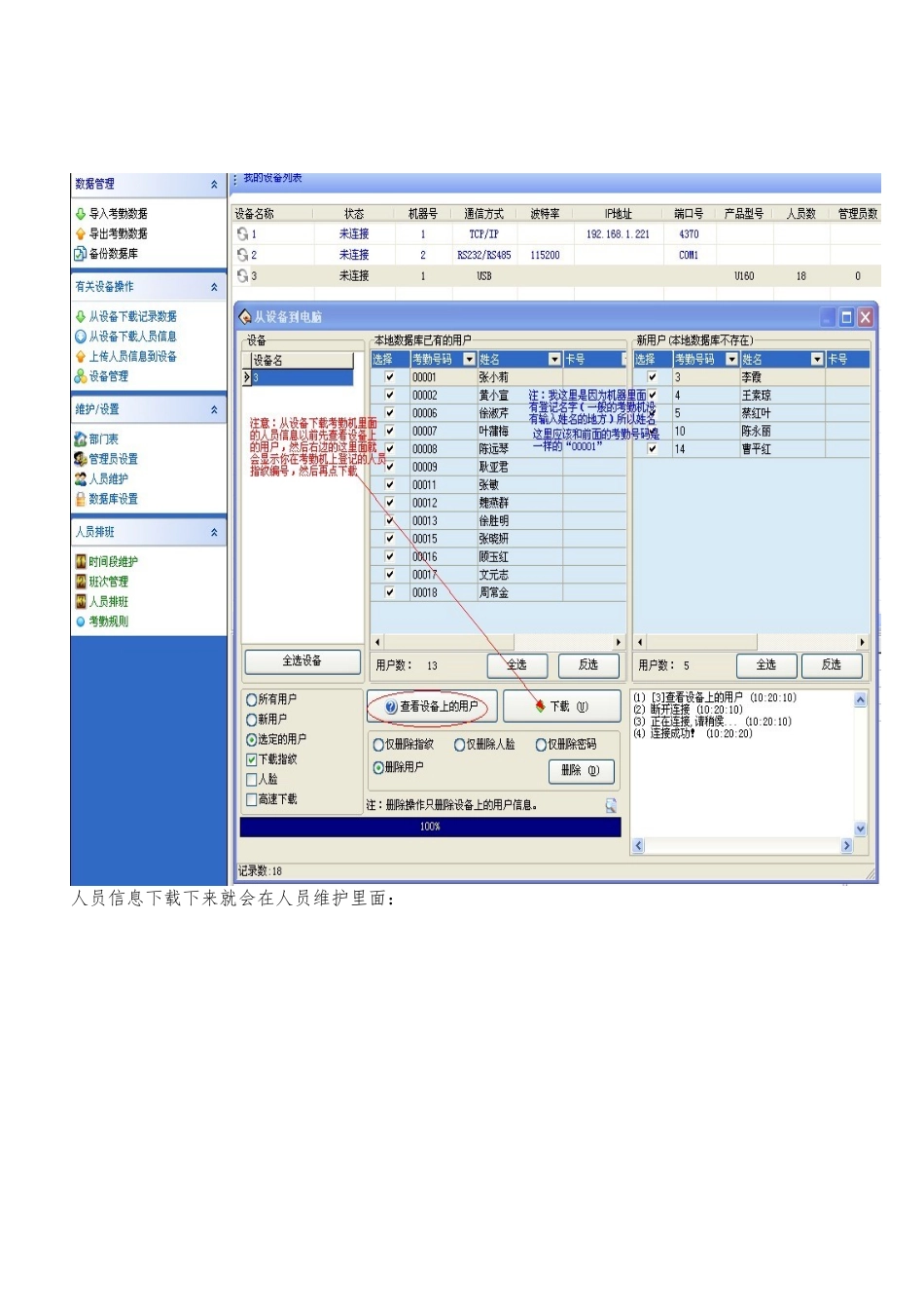Select device 1 icon in device list
924x1307 pixels.
tap(242, 233)
